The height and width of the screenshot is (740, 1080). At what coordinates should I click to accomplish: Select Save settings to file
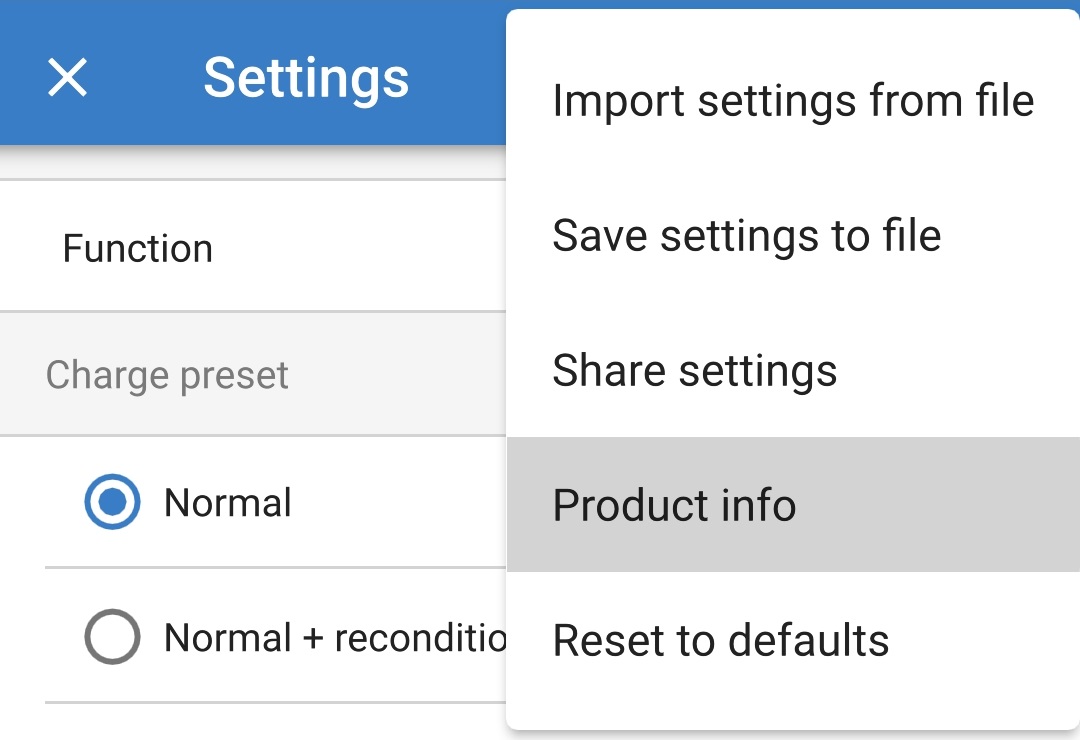click(x=746, y=236)
